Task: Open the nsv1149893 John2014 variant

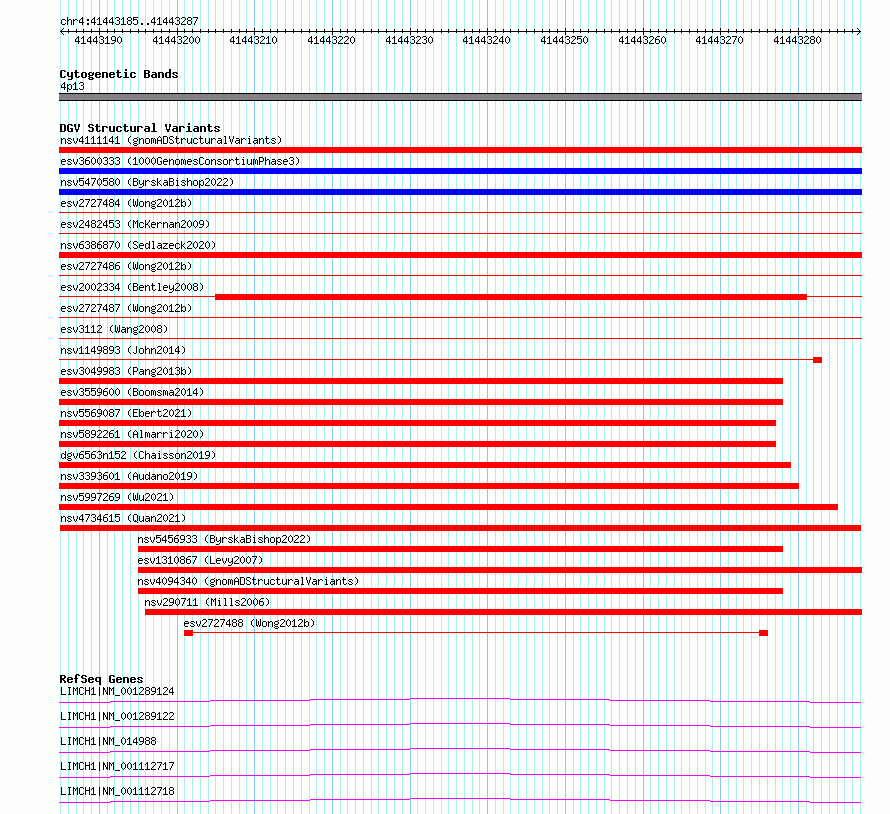Action: pyautogui.click(x=123, y=350)
